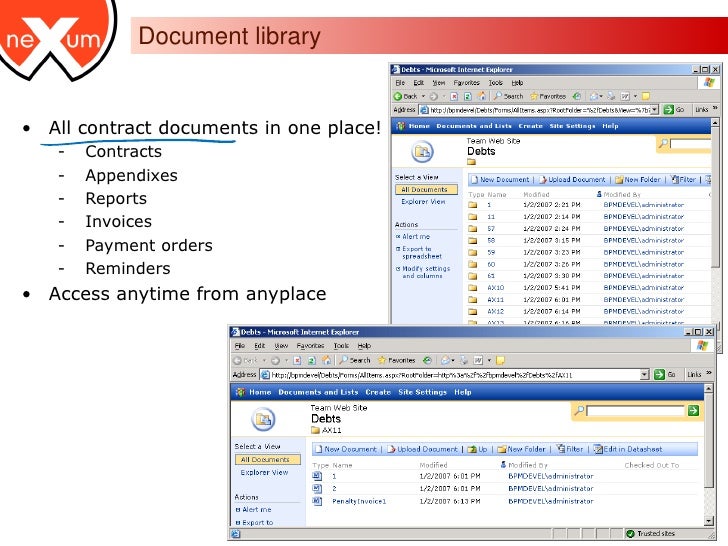Click Export to spreadsheet in rear window
This screenshot has width=728, height=546.
pyautogui.click(x=422, y=253)
